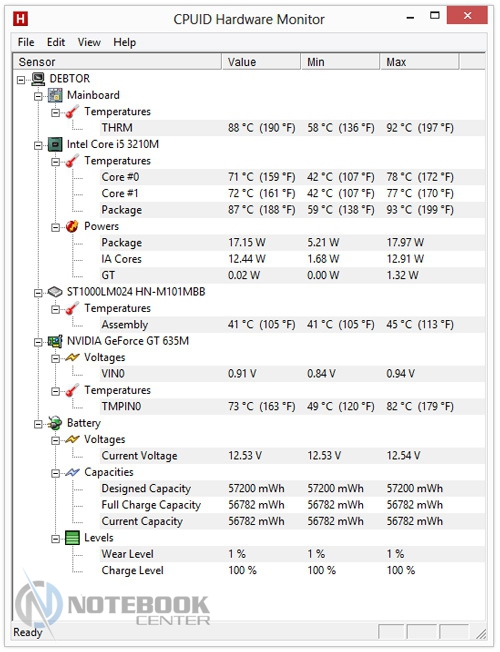The image size is (500, 652).
Task: Click the green Levels icon
Action: pos(72,538)
